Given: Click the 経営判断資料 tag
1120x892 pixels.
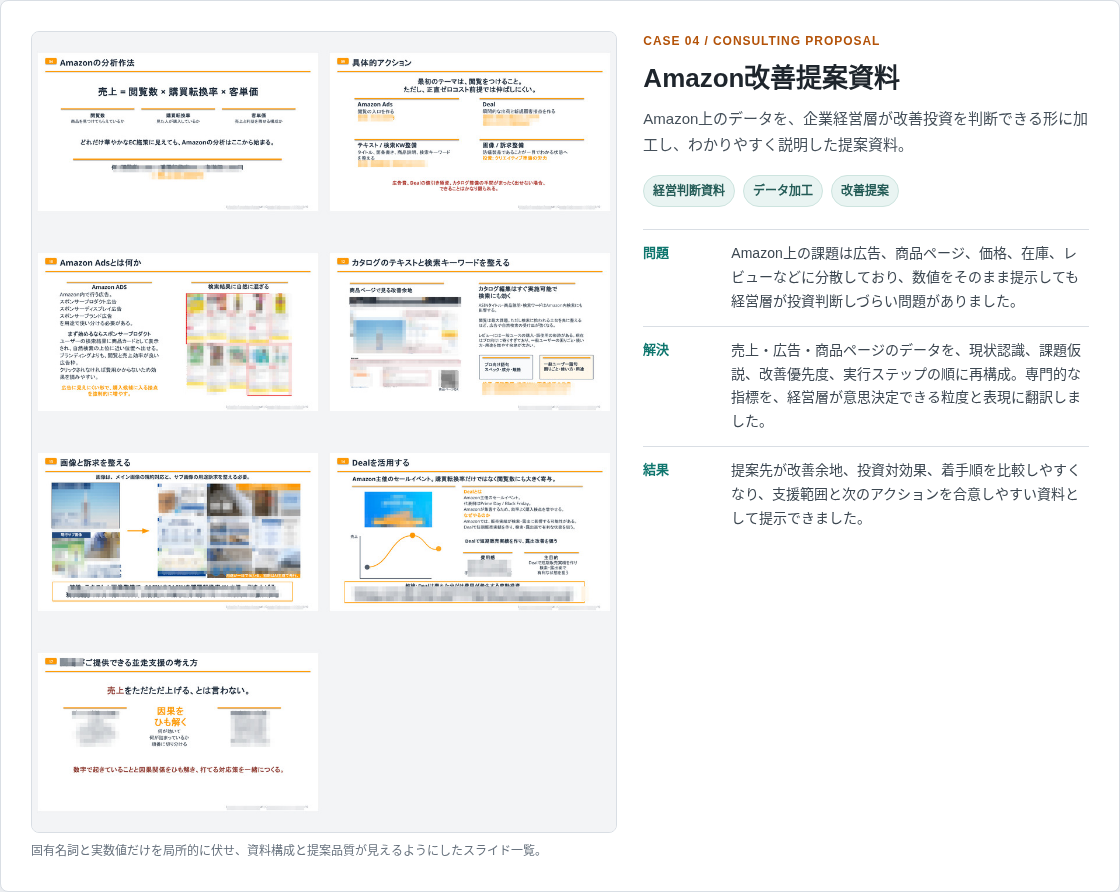Looking at the screenshot, I should pyautogui.click(x=689, y=191).
